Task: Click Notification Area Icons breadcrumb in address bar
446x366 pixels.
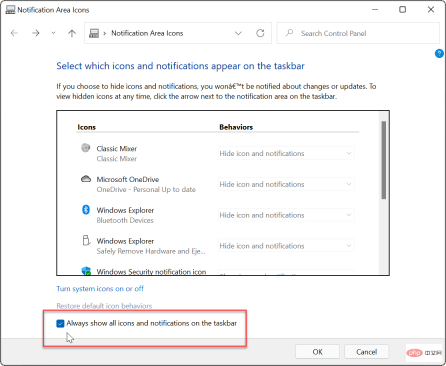Action: pyautogui.click(x=147, y=33)
